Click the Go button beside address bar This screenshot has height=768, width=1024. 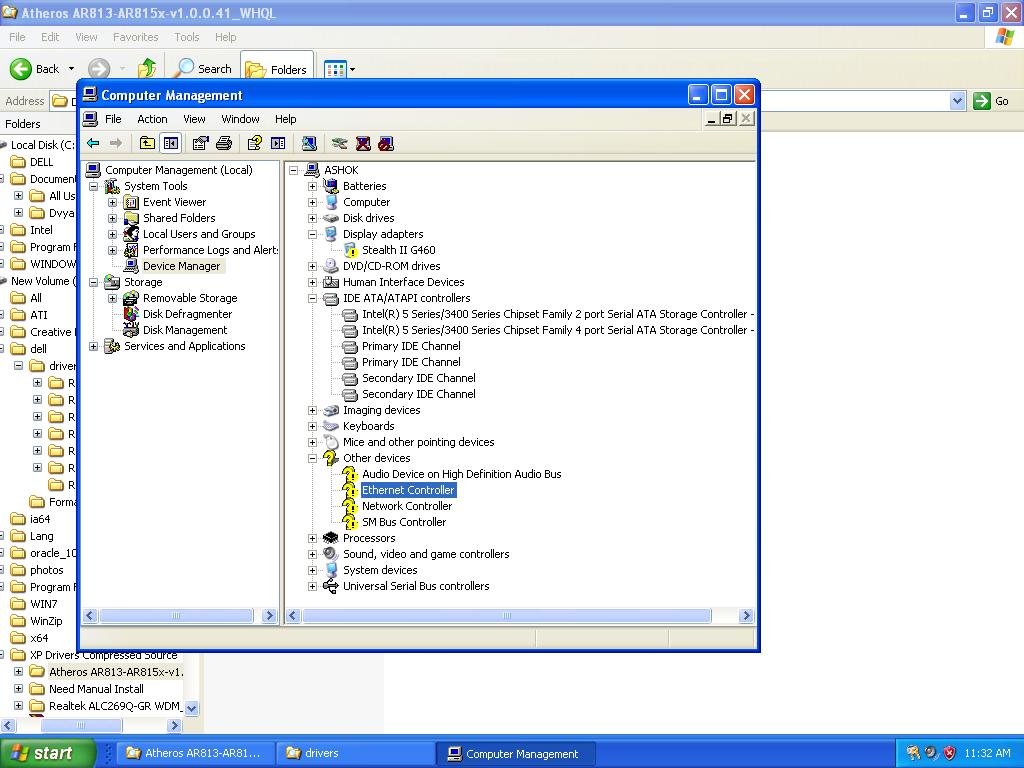(x=991, y=101)
